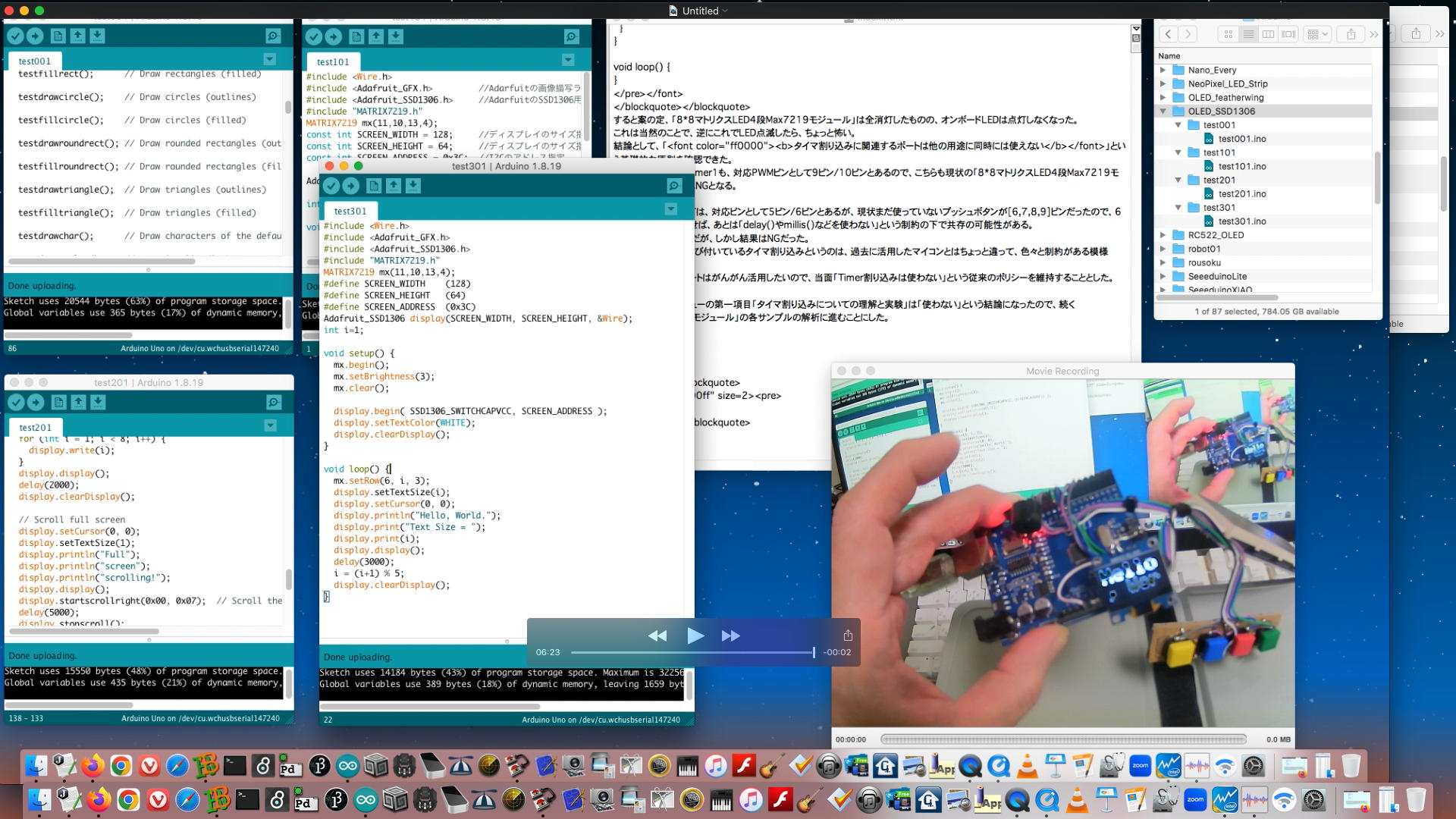The image size is (1456, 819).
Task: Click the video progress scrubber bar
Action: [692, 652]
